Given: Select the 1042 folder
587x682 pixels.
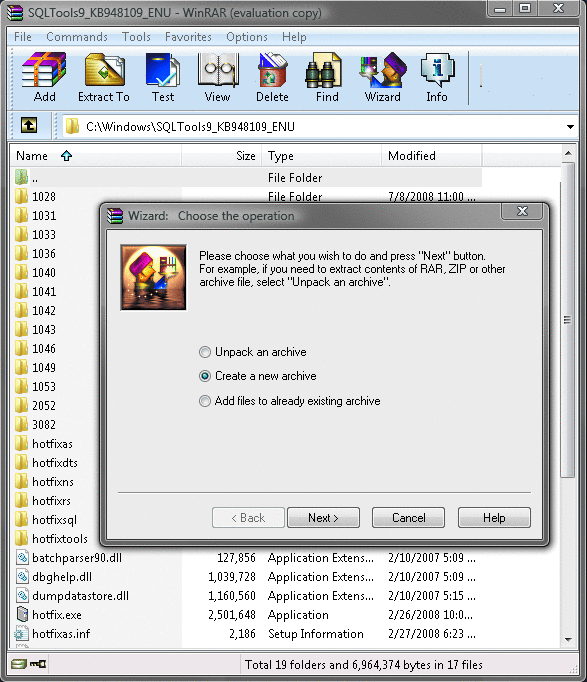Looking at the screenshot, I should click(36, 311).
